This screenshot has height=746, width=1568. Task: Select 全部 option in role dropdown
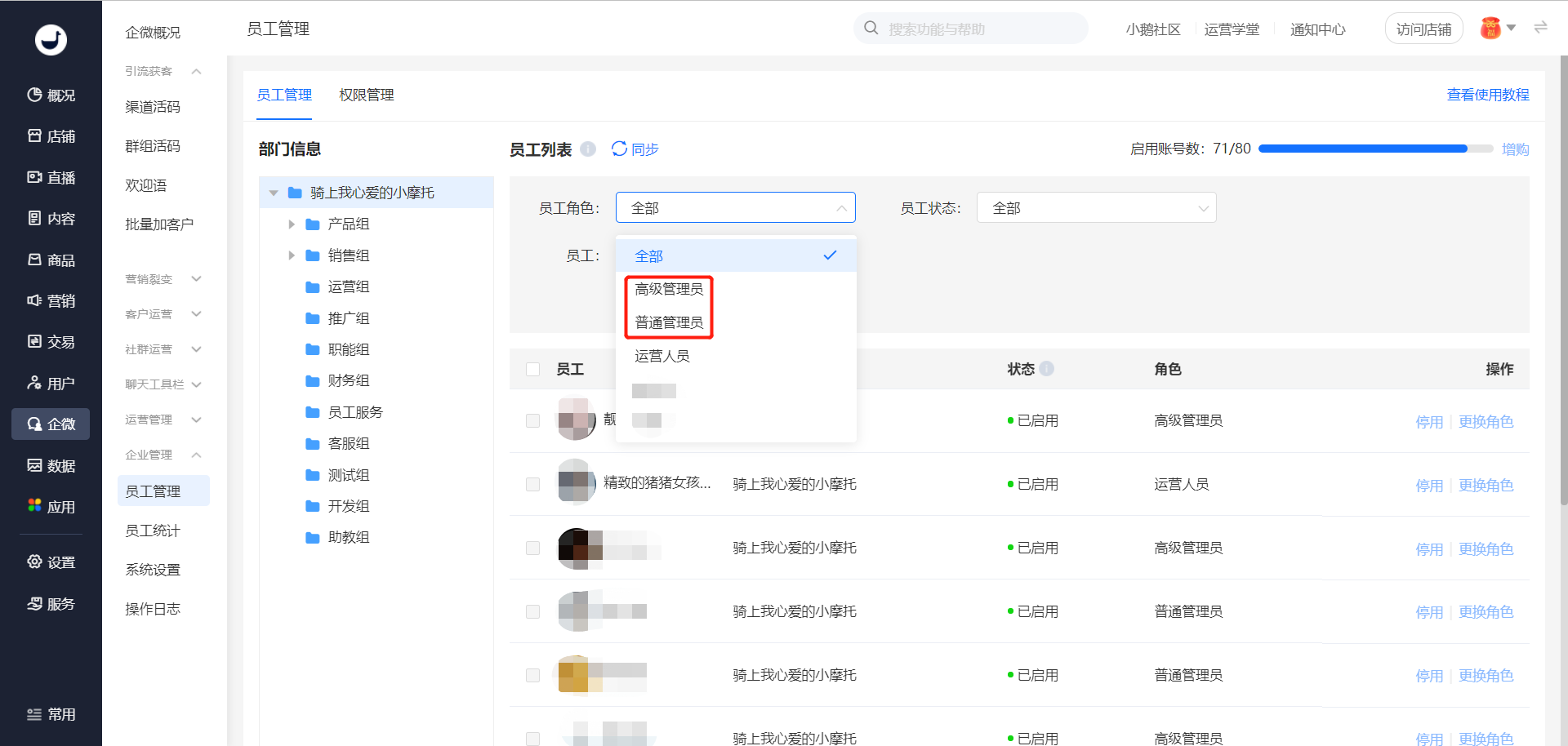click(x=735, y=255)
